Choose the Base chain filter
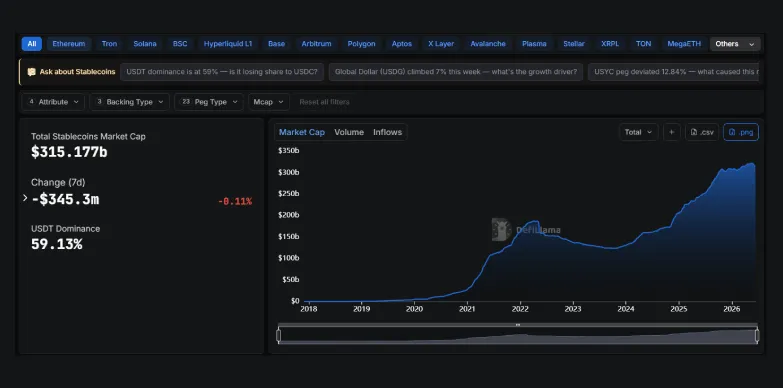 (277, 44)
